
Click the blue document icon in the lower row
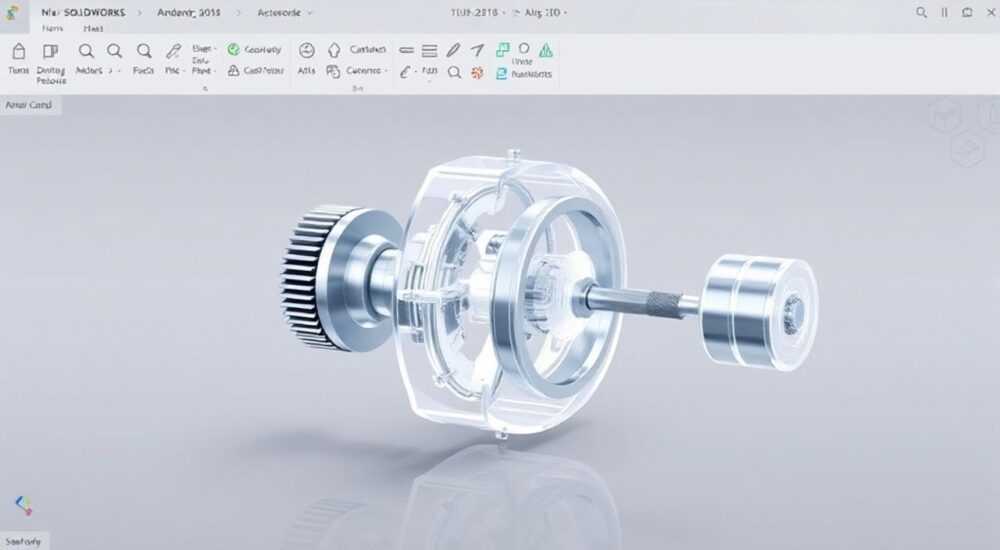[x=501, y=74]
